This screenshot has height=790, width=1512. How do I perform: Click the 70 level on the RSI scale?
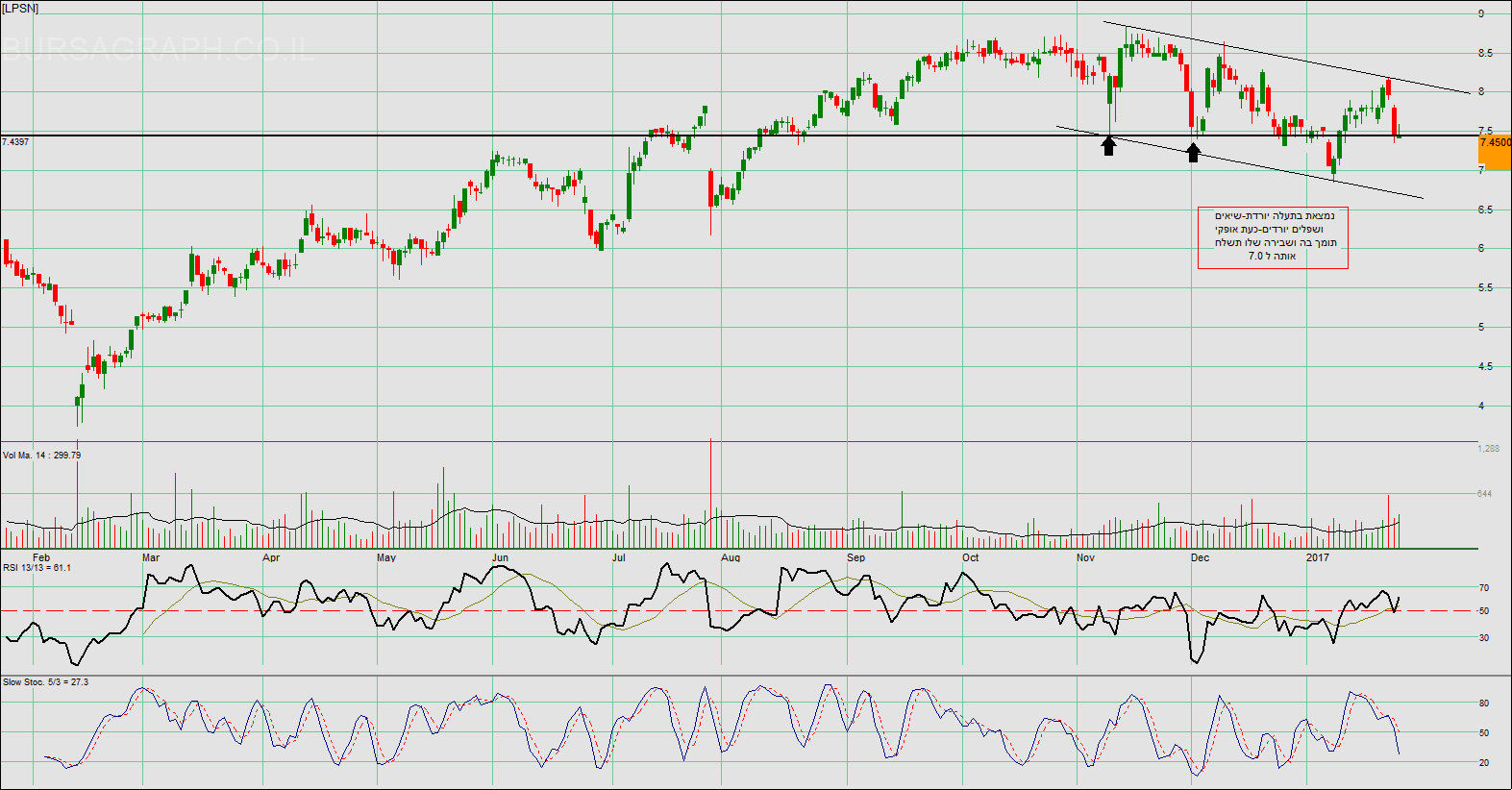point(1484,587)
